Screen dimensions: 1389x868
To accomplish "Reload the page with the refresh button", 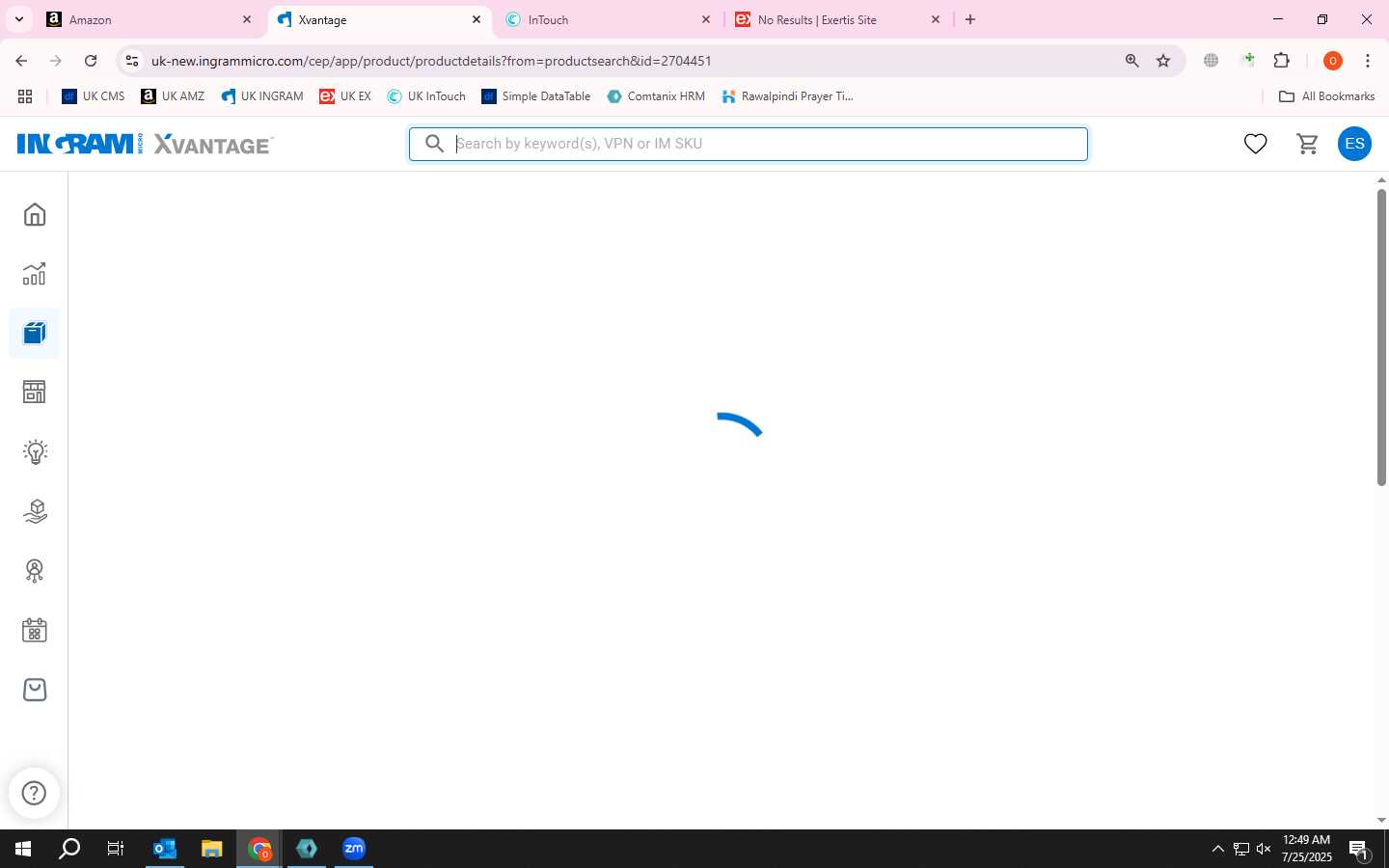I will tap(91, 61).
